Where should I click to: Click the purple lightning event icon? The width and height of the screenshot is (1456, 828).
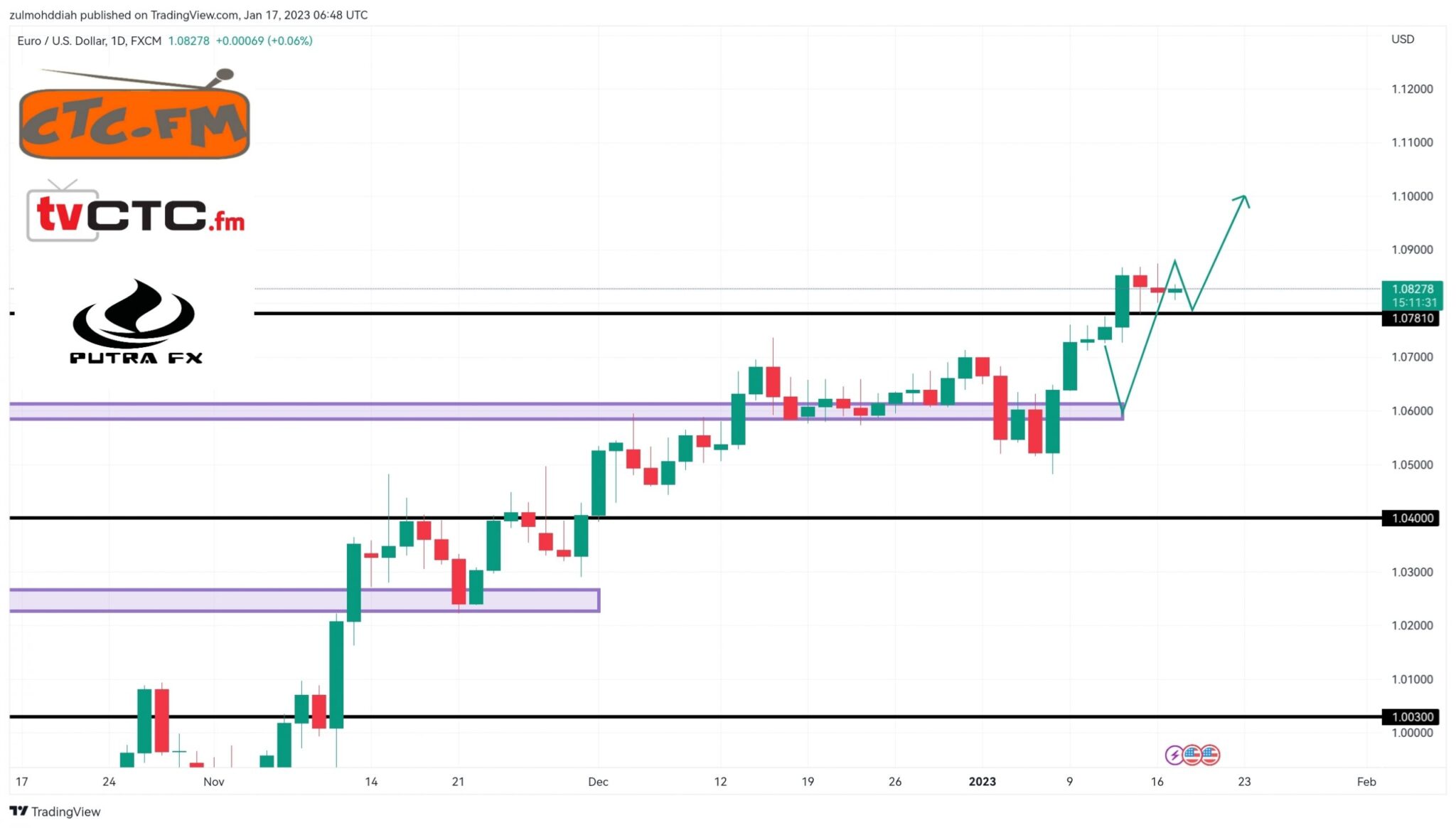click(1174, 755)
